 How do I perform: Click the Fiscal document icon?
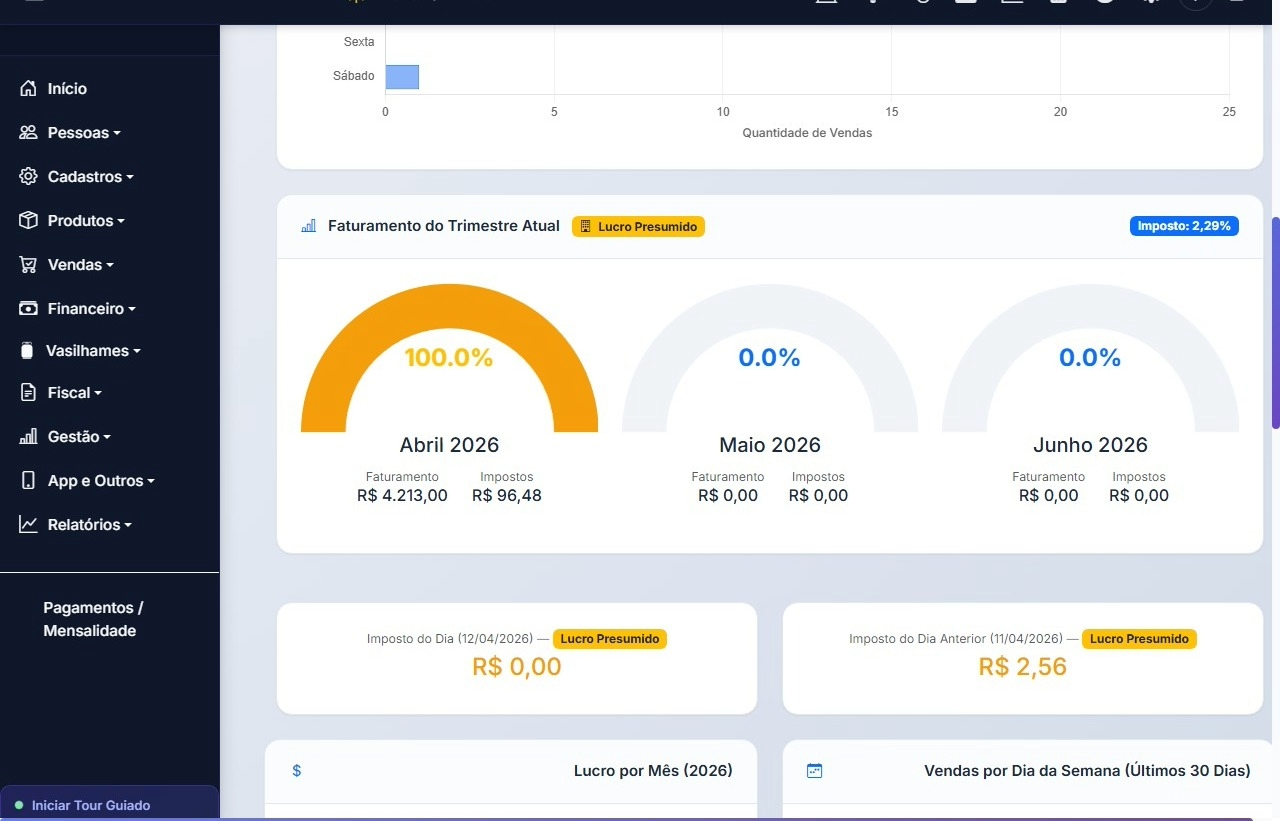coord(29,392)
